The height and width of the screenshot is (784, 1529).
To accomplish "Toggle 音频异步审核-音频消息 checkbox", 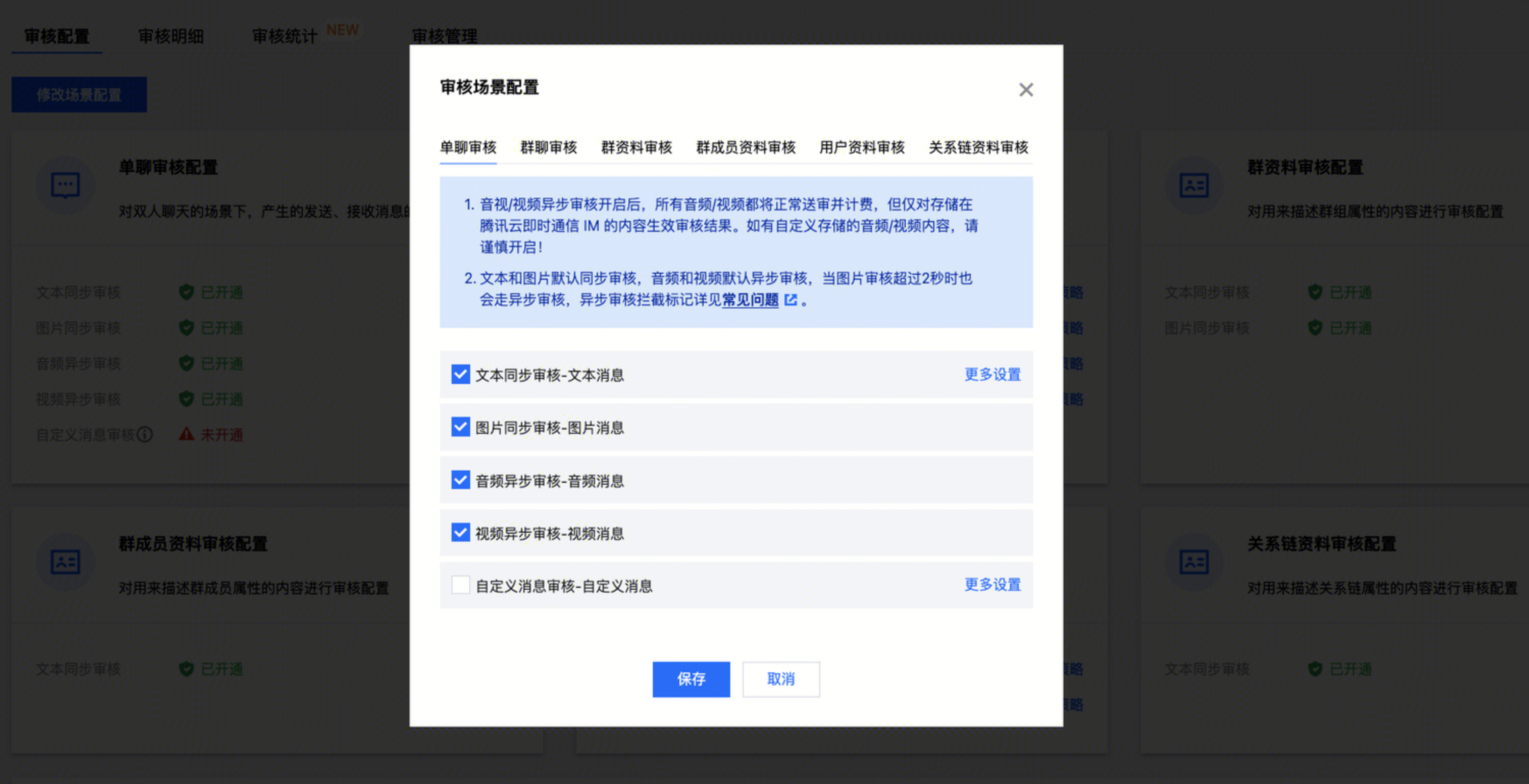I will [461, 480].
